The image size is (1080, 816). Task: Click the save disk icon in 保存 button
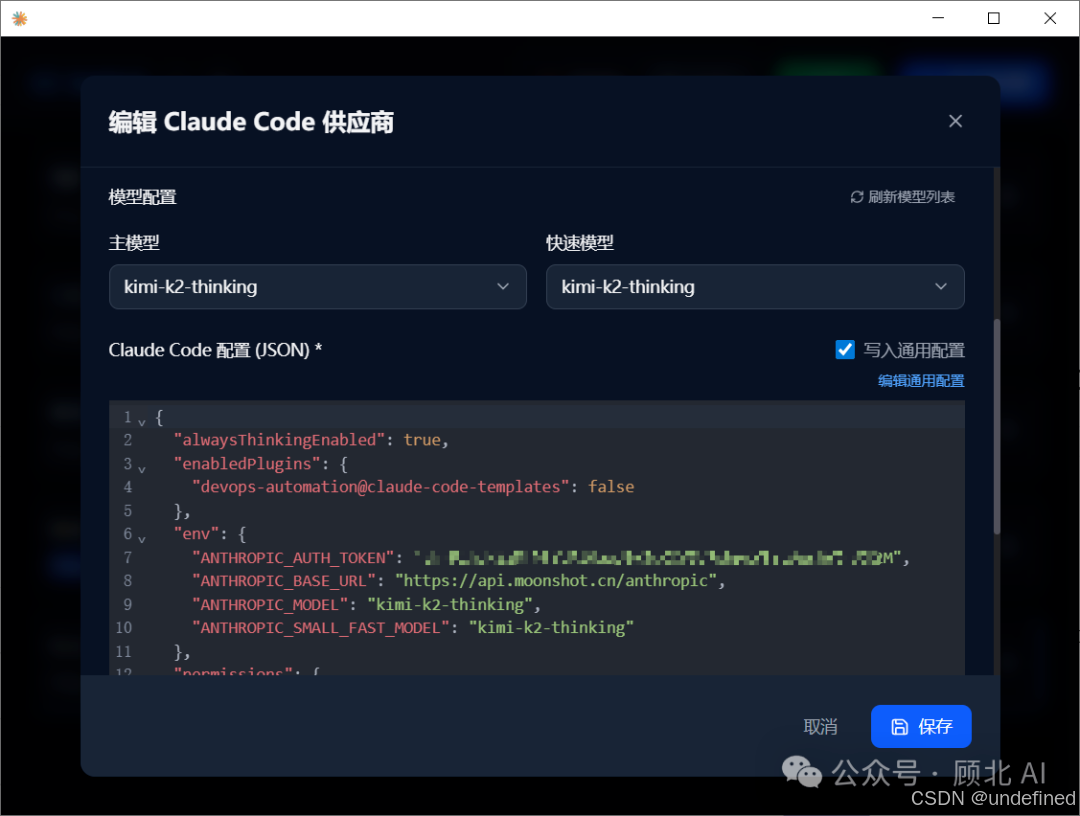pos(900,727)
